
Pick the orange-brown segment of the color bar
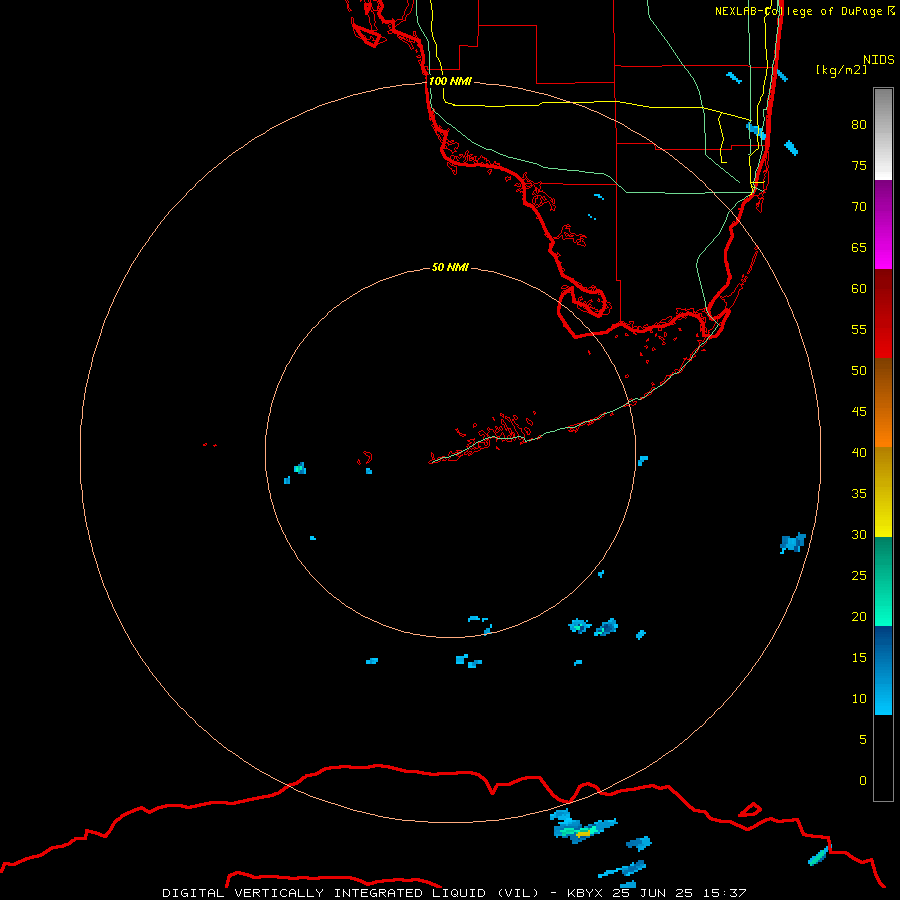click(883, 402)
